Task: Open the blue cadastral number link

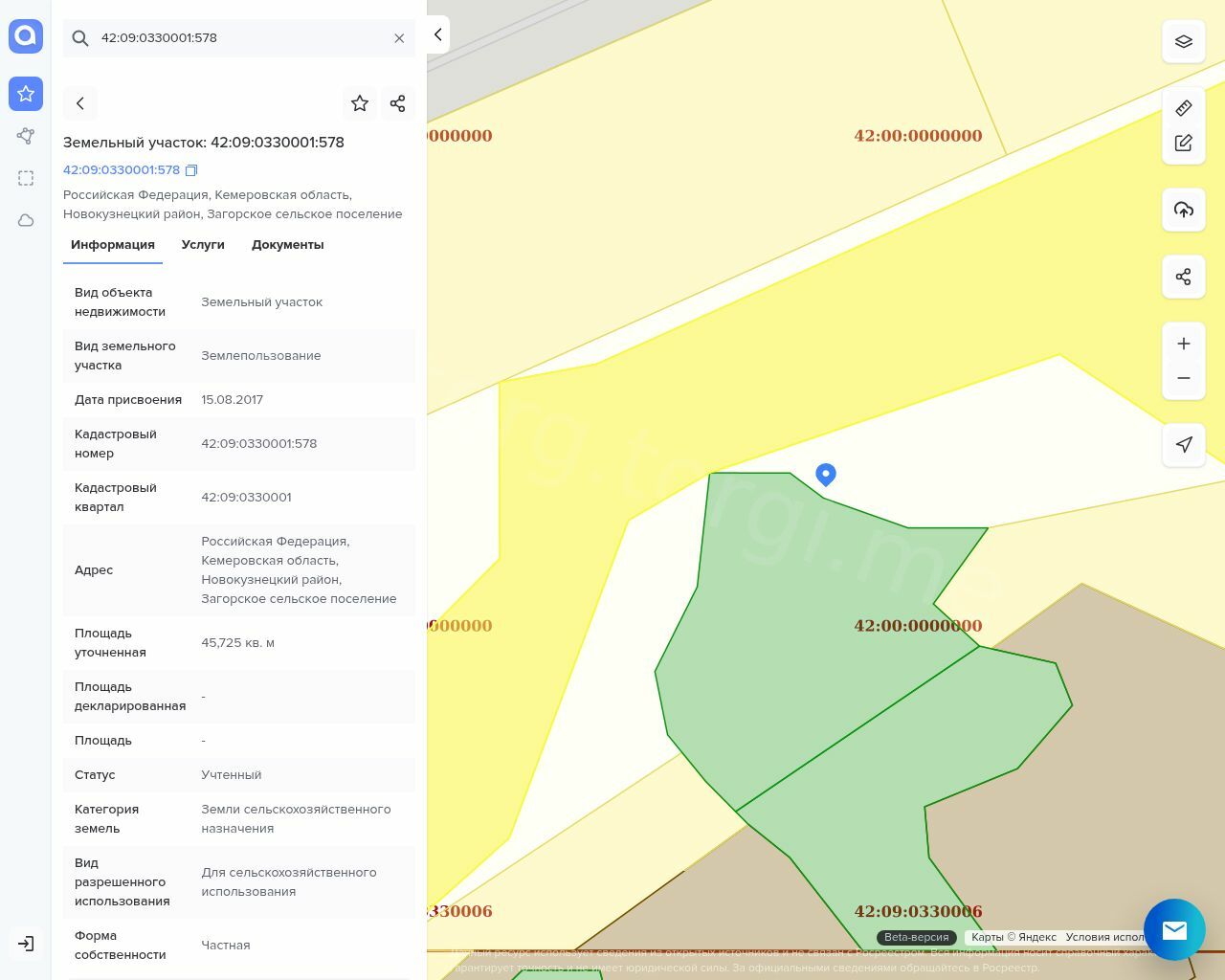Action: point(122,170)
